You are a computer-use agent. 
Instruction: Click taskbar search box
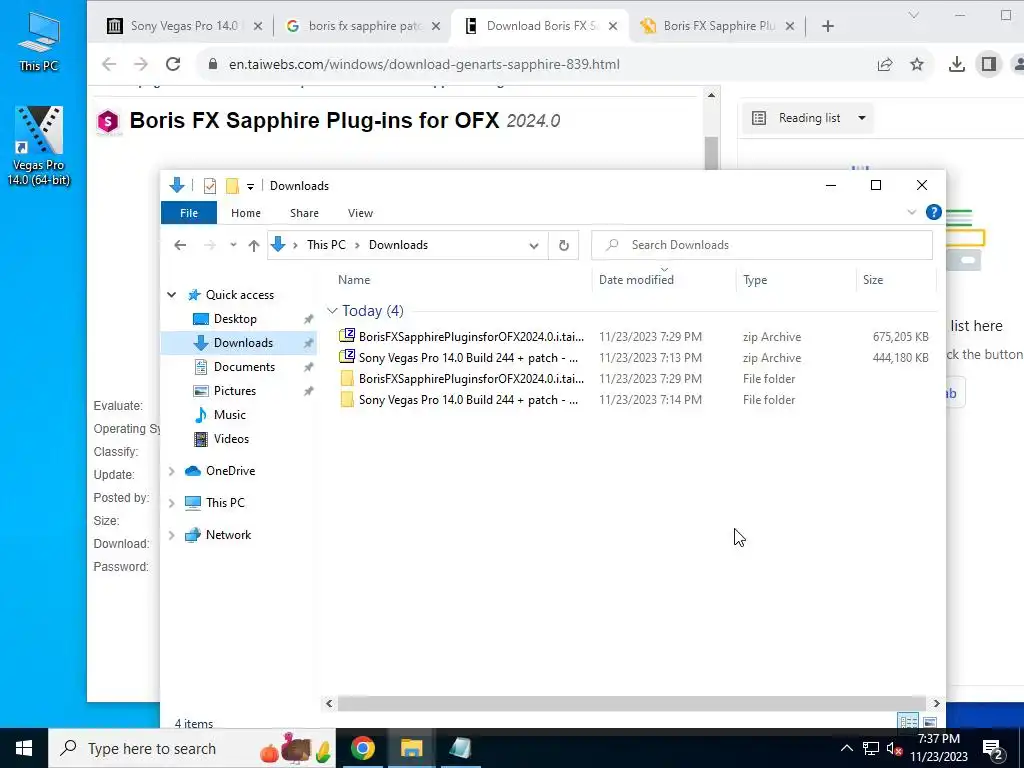pos(192,748)
